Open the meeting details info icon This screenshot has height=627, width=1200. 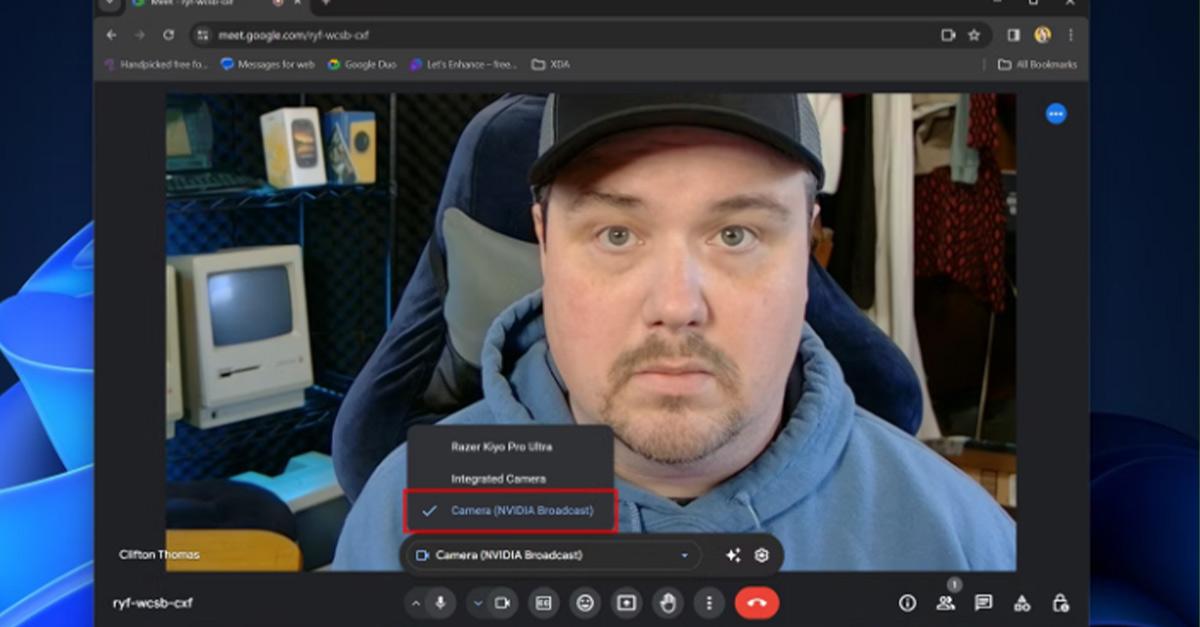[x=907, y=603]
